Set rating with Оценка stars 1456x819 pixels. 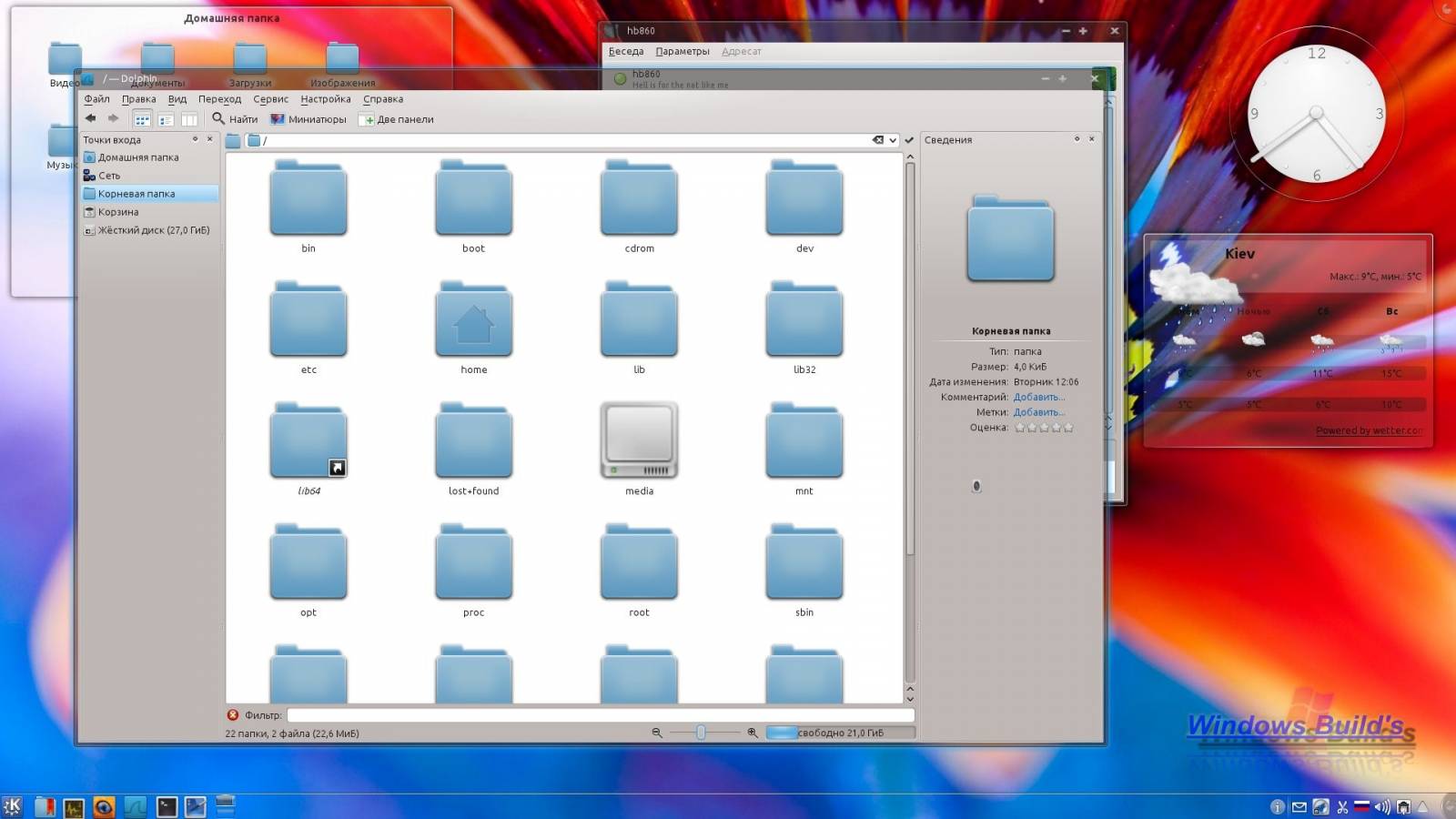[x=1044, y=428]
